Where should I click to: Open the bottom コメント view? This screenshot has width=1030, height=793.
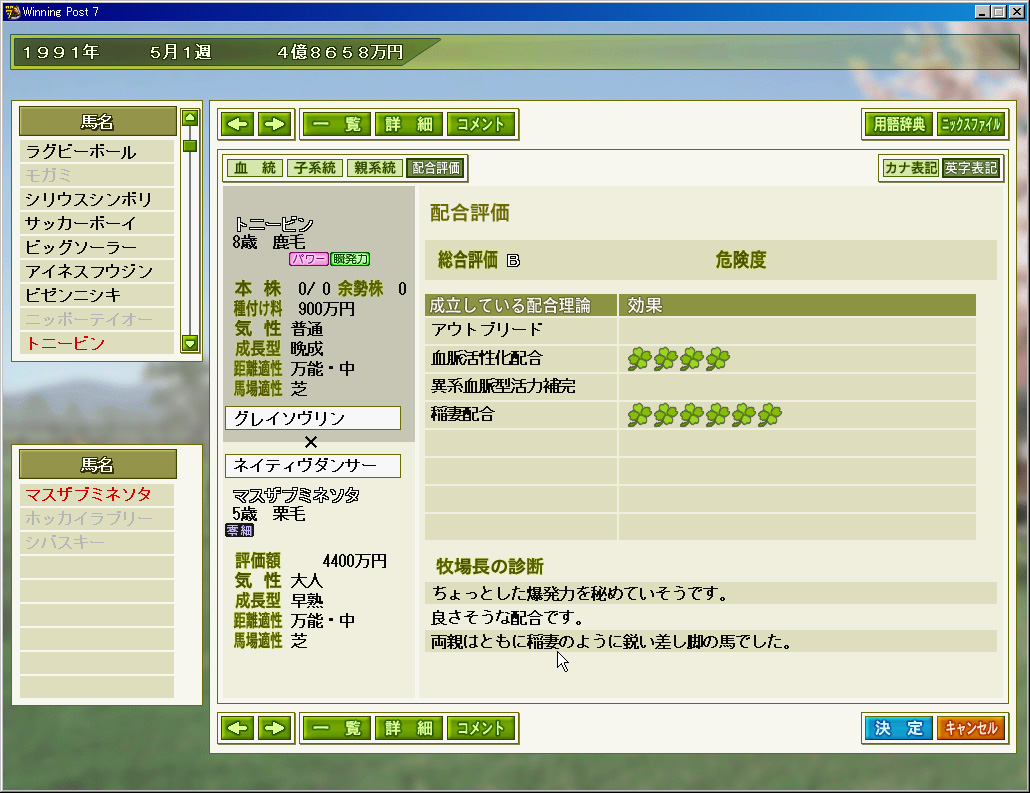coord(481,728)
